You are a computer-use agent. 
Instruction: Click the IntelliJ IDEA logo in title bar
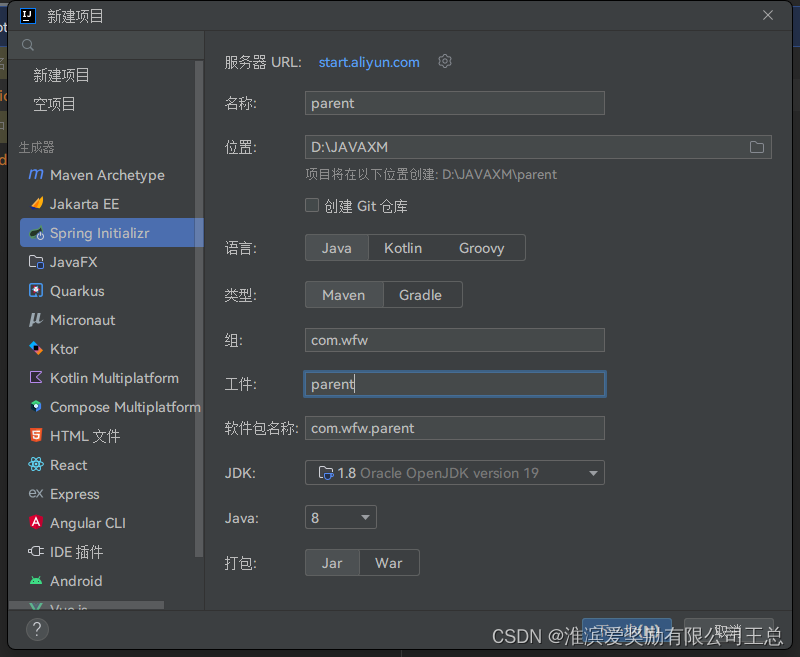coord(28,16)
